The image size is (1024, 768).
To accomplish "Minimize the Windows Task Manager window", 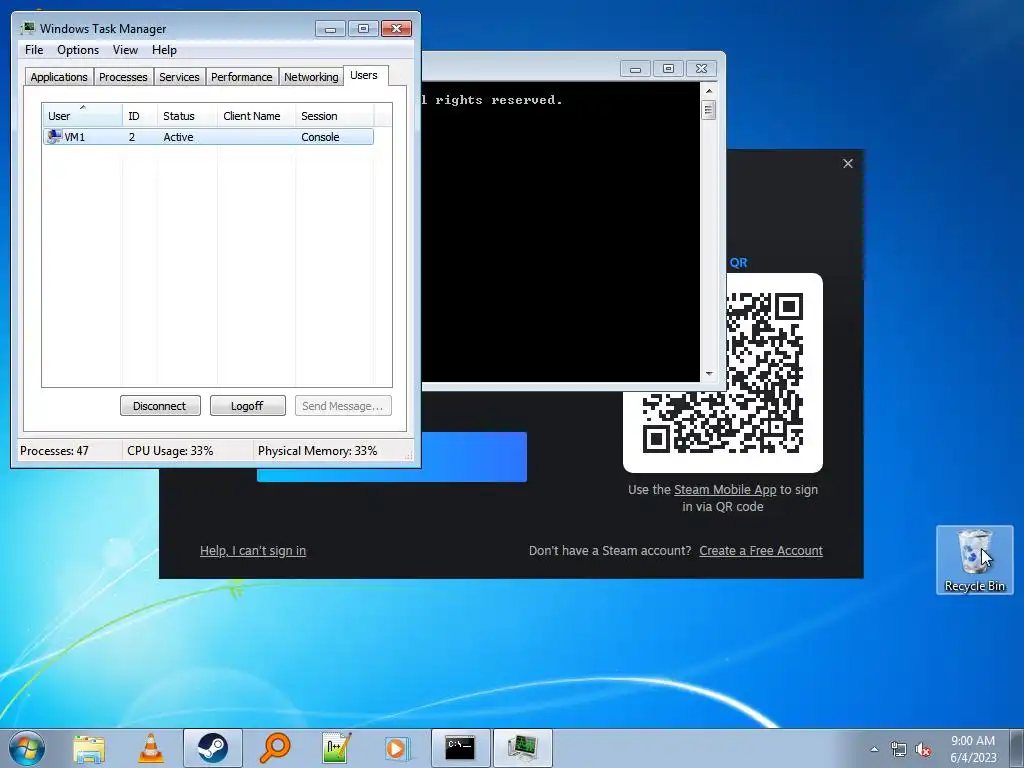I will pos(330,29).
